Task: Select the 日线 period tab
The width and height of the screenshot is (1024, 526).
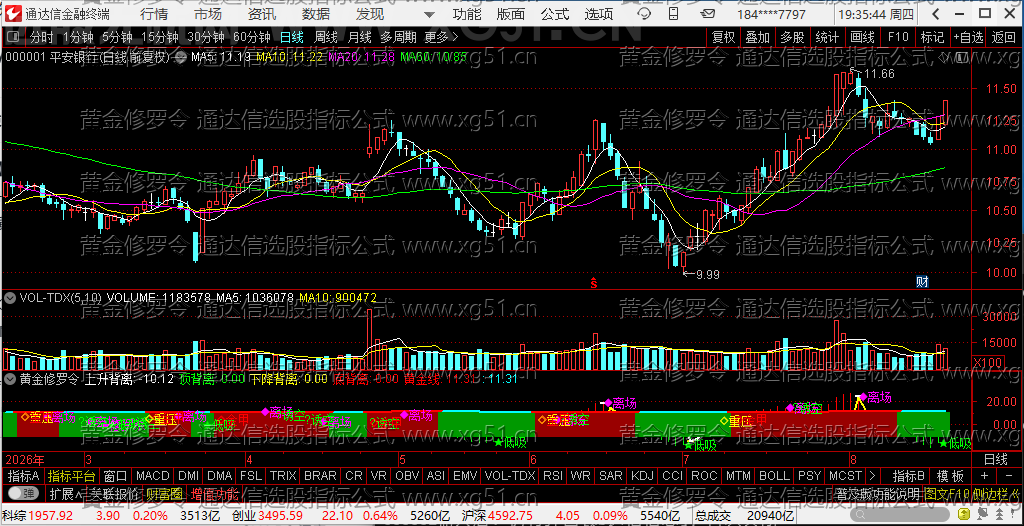Action: pyautogui.click(x=292, y=37)
